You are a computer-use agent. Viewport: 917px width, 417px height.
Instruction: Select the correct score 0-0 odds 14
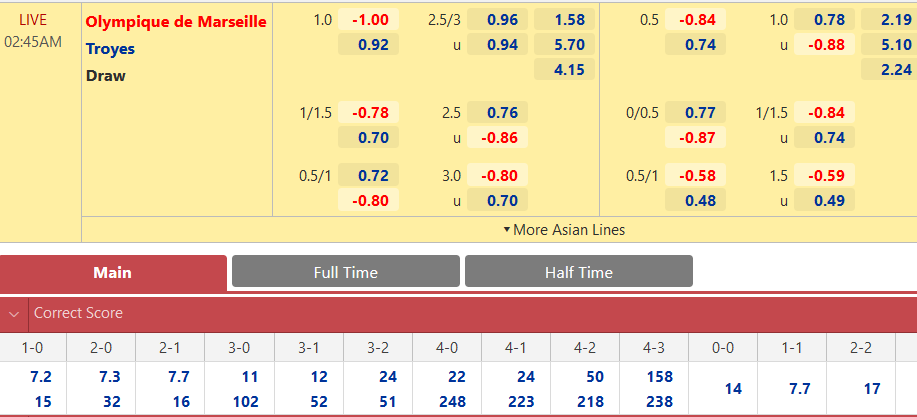(x=732, y=389)
